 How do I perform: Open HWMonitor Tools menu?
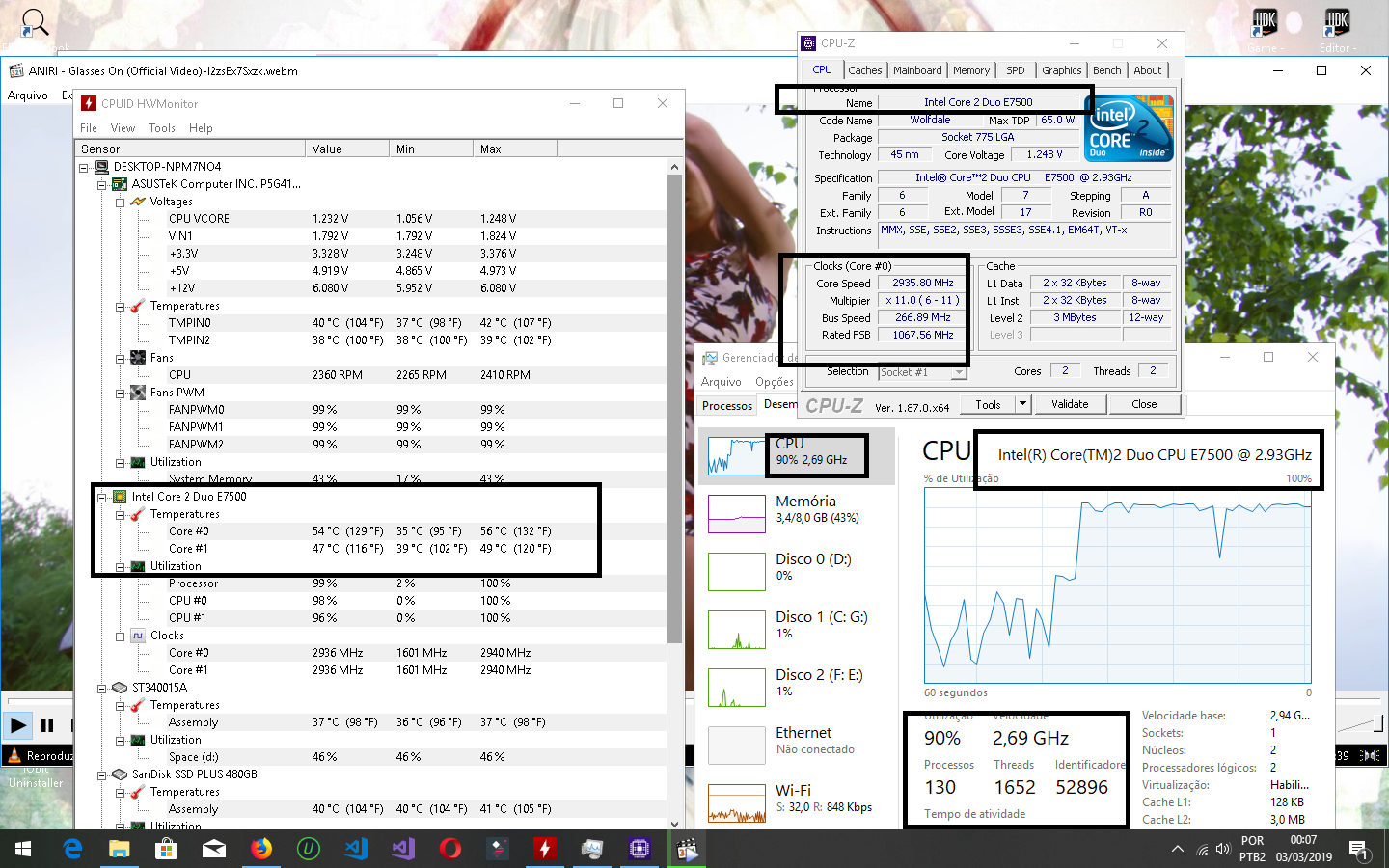(162, 128)
